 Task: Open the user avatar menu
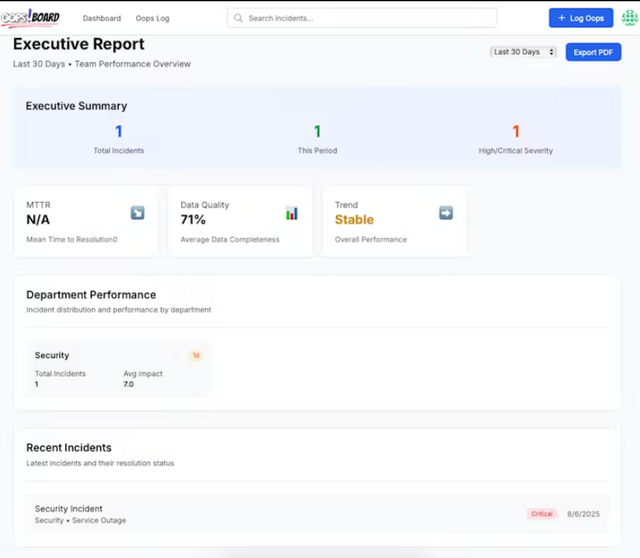[630, 18]
